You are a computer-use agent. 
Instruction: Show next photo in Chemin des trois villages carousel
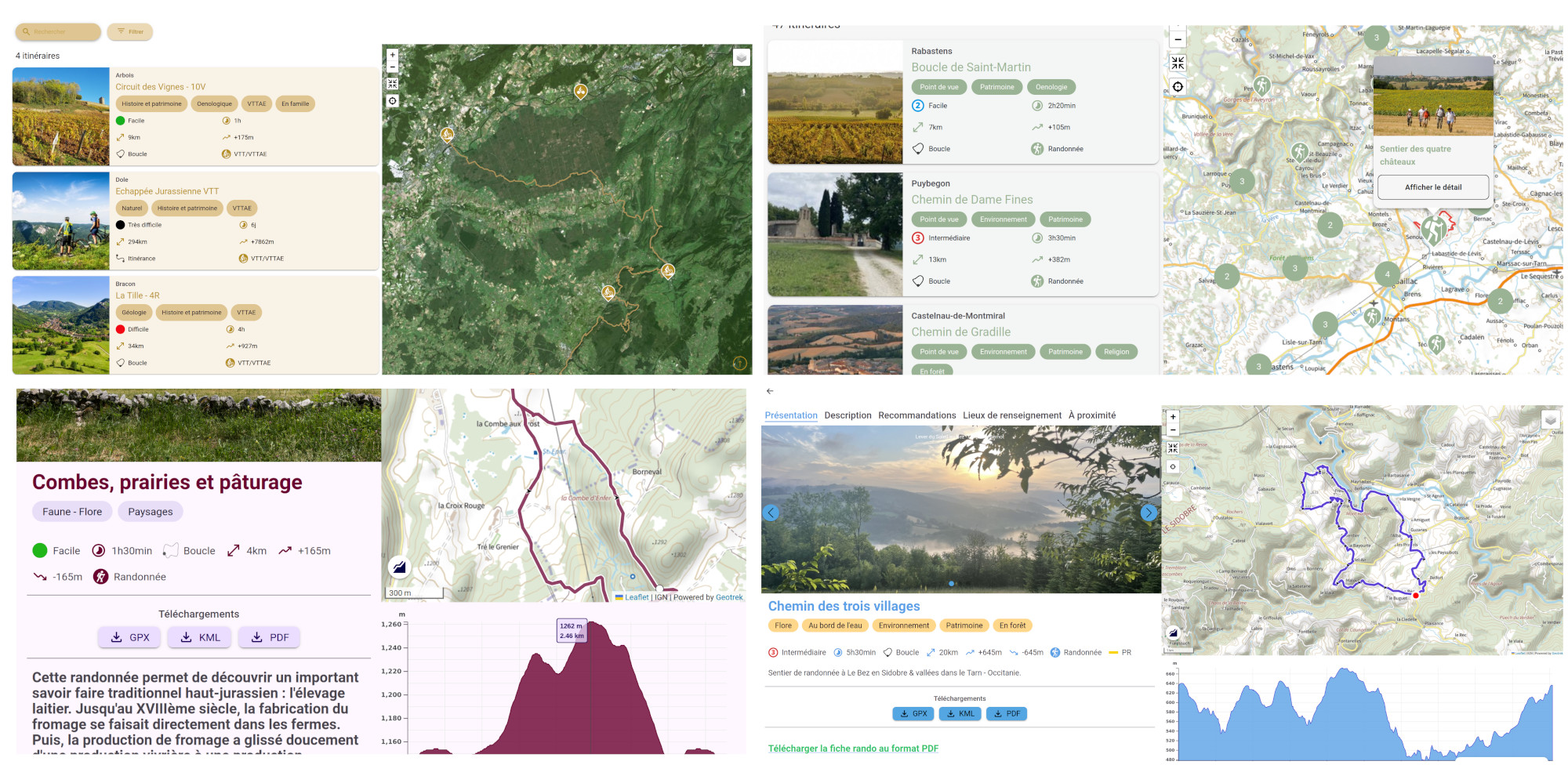point(1149,513)
